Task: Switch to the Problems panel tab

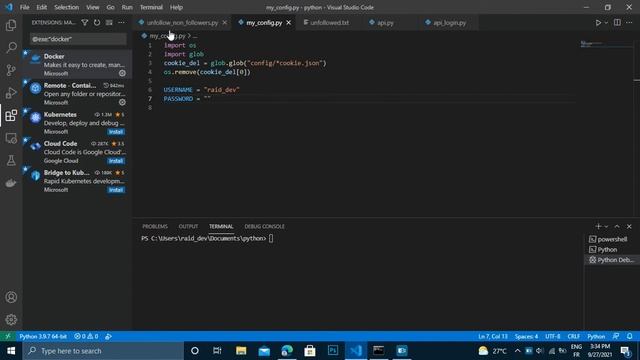Action: click(155, 226)
